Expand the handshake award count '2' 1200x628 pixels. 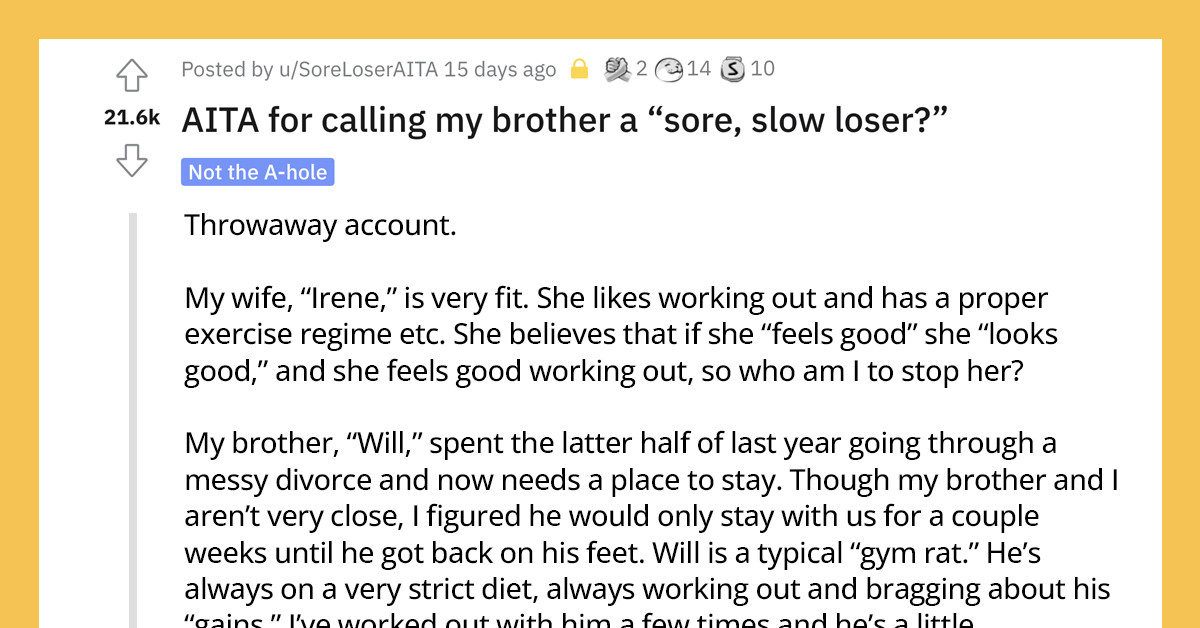click(640, 69)
